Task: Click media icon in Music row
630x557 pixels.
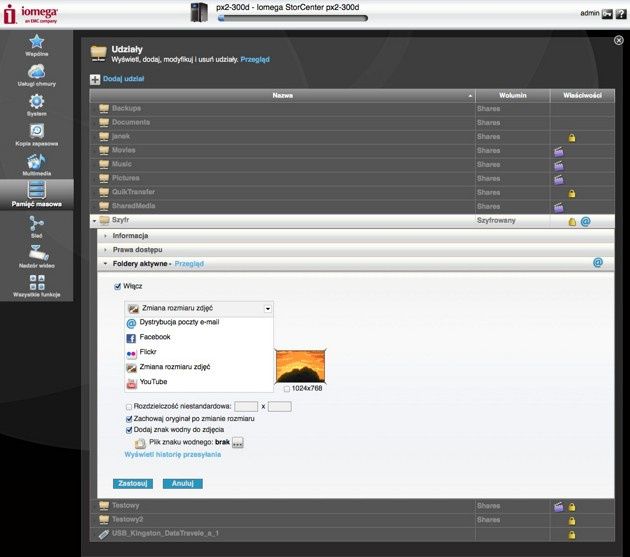Action: [x=558, y=166]
